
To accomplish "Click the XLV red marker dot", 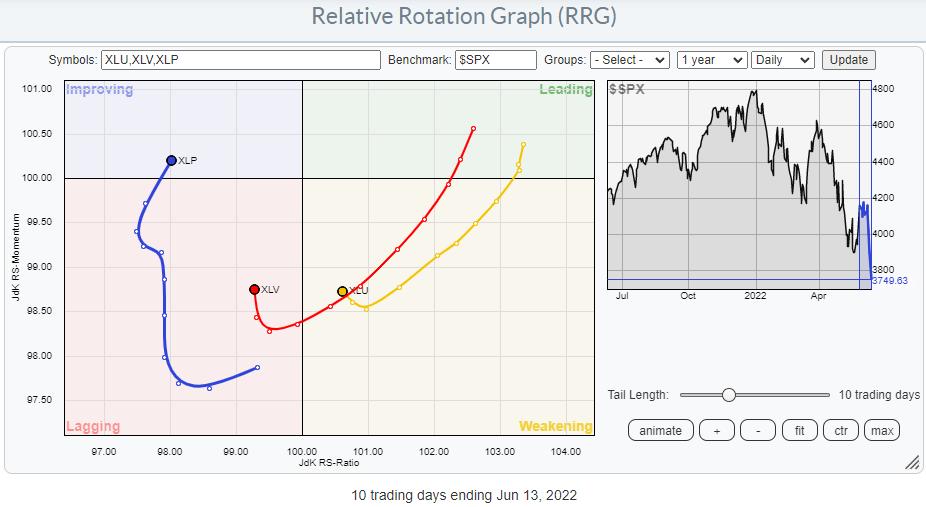I will [x=254, y=289].
